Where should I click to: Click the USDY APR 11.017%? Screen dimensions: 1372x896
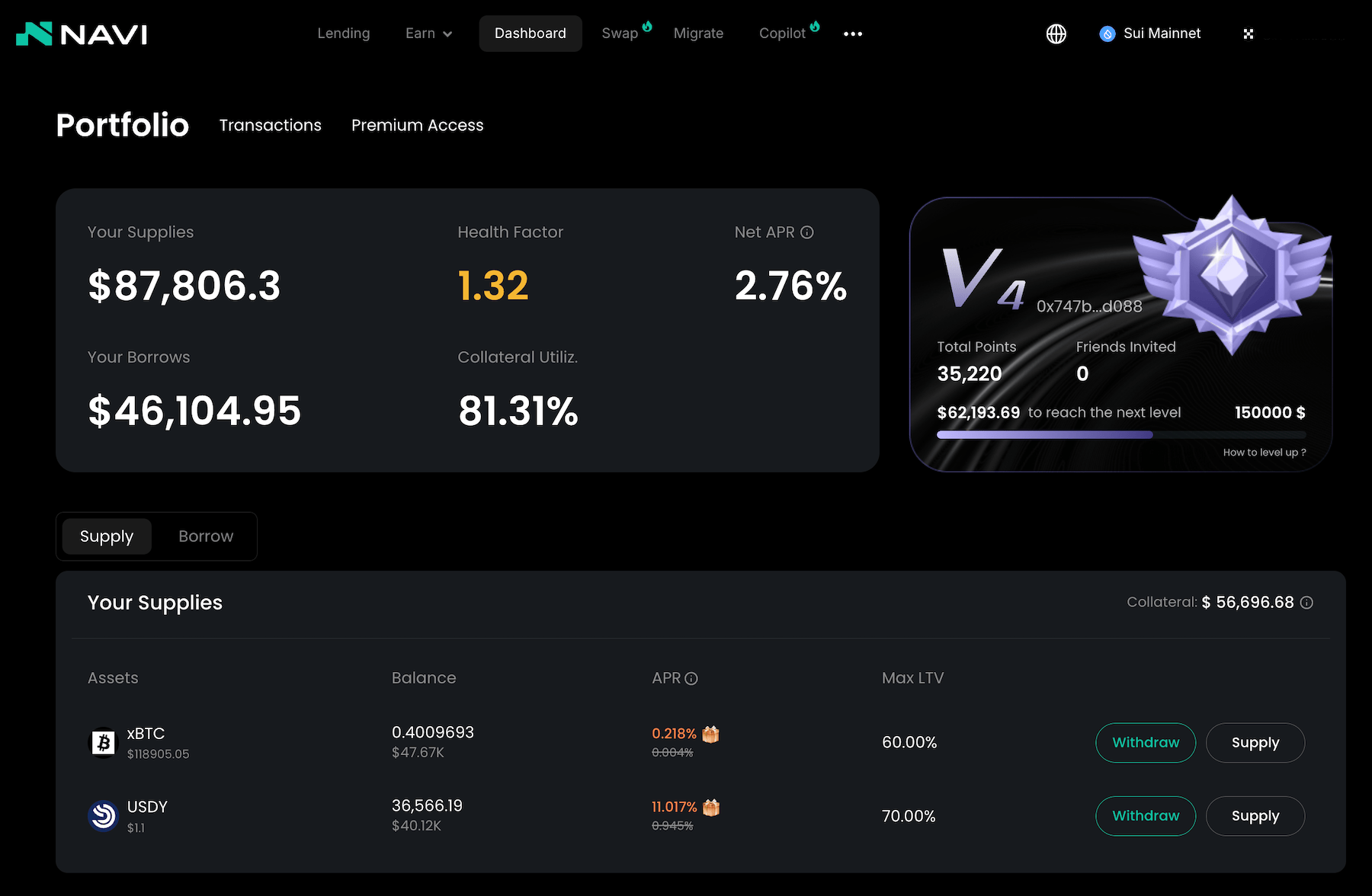coord(675,807)
